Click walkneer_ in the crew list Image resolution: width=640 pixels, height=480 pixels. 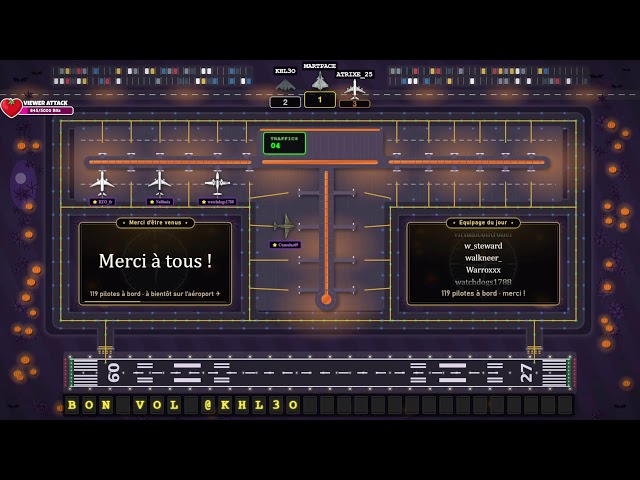click(483, 258)
